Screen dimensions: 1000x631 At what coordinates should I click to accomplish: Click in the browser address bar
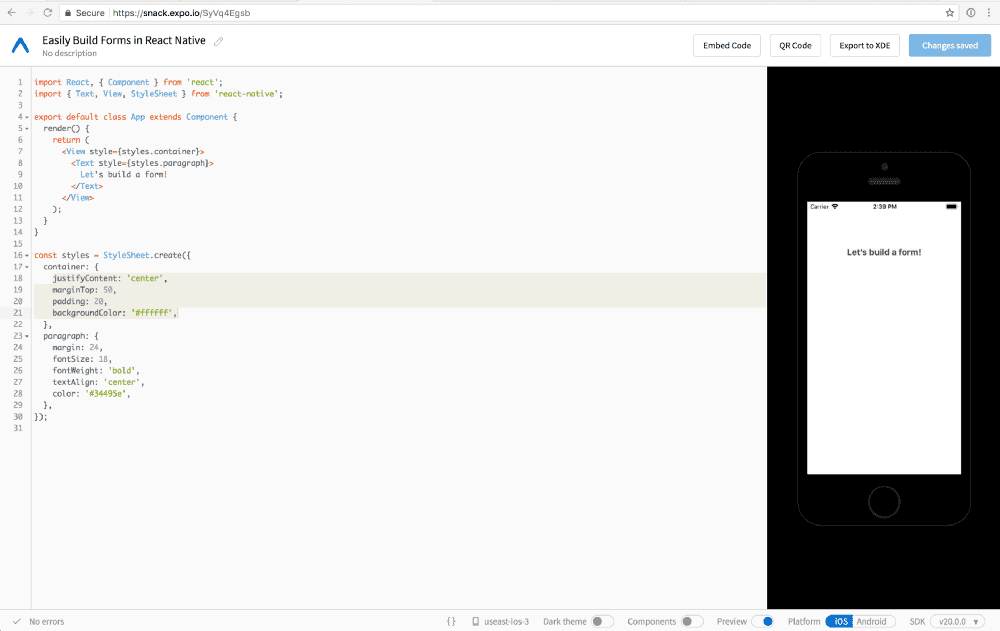click(x=500, y=13)
